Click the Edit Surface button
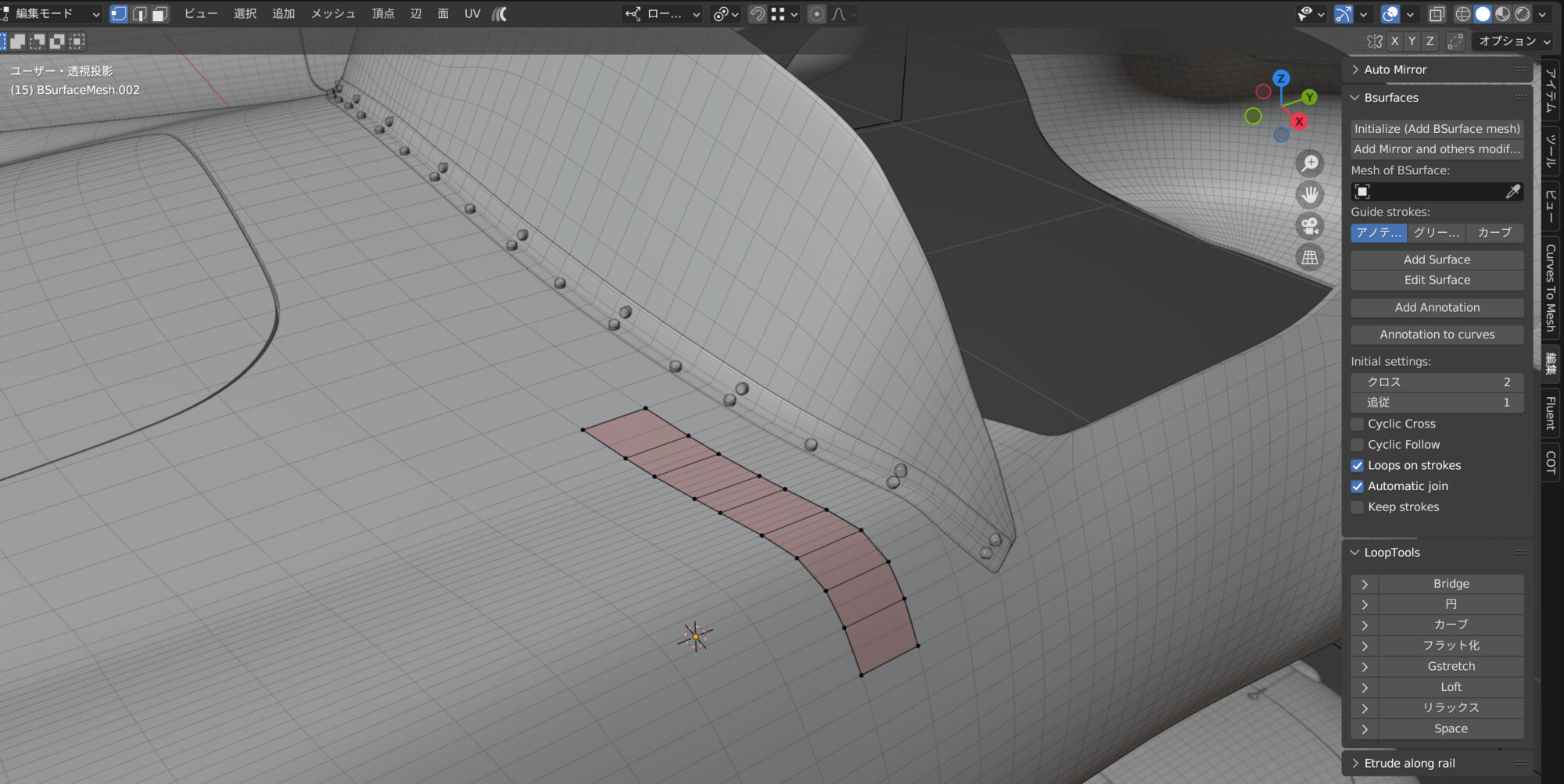Viewport: 1564px width, 784px height. [1437, 280]
